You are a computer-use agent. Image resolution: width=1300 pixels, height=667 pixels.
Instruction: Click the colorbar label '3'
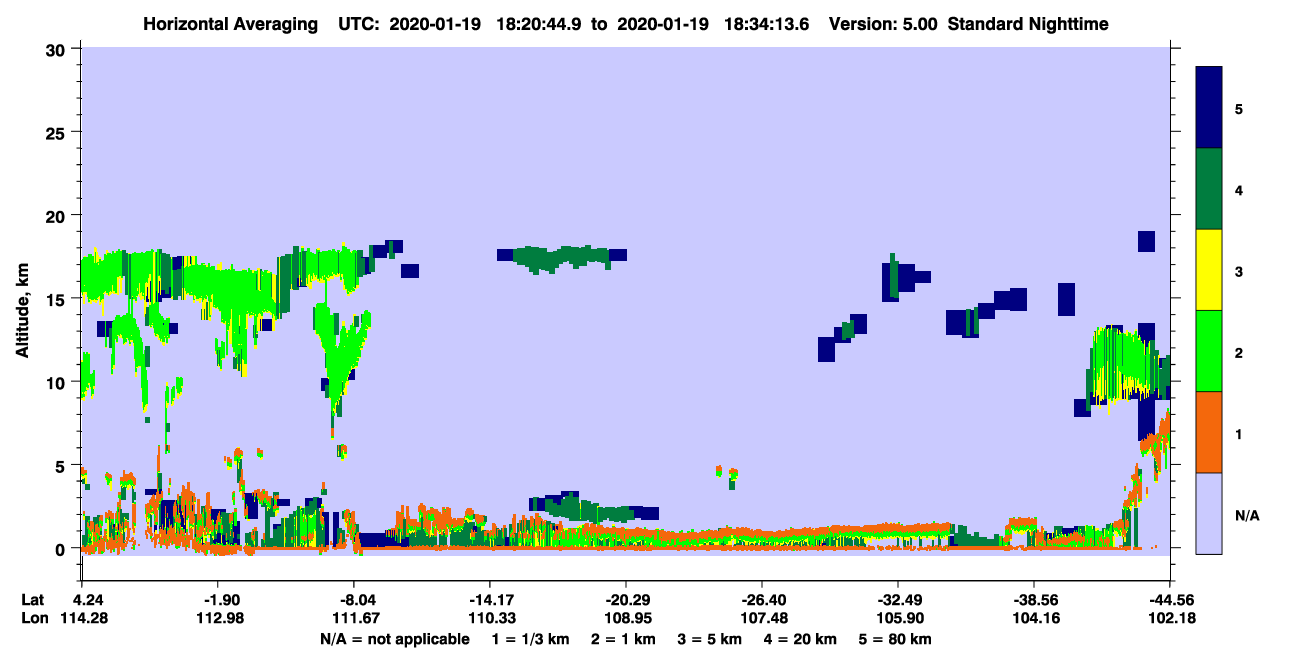pos(1239,271)
